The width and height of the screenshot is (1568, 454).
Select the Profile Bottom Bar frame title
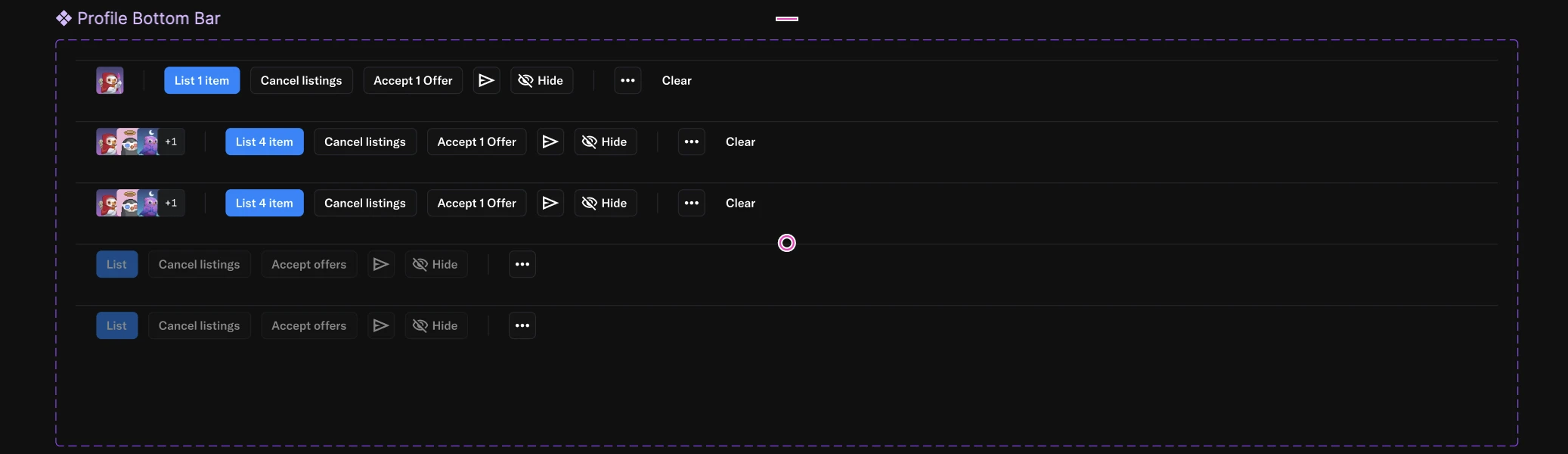149,18
